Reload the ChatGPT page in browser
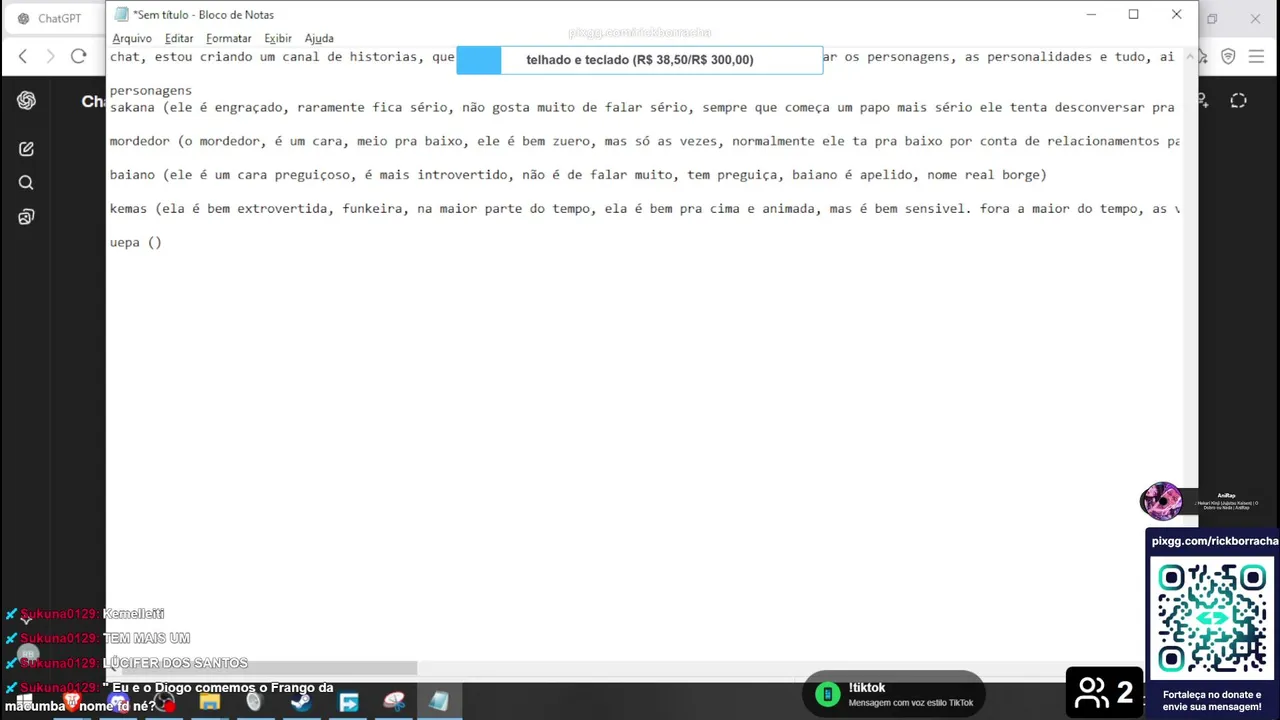The height and width of the screenshot is (720, 1280). pyautogui.click(x=79, y=56)
